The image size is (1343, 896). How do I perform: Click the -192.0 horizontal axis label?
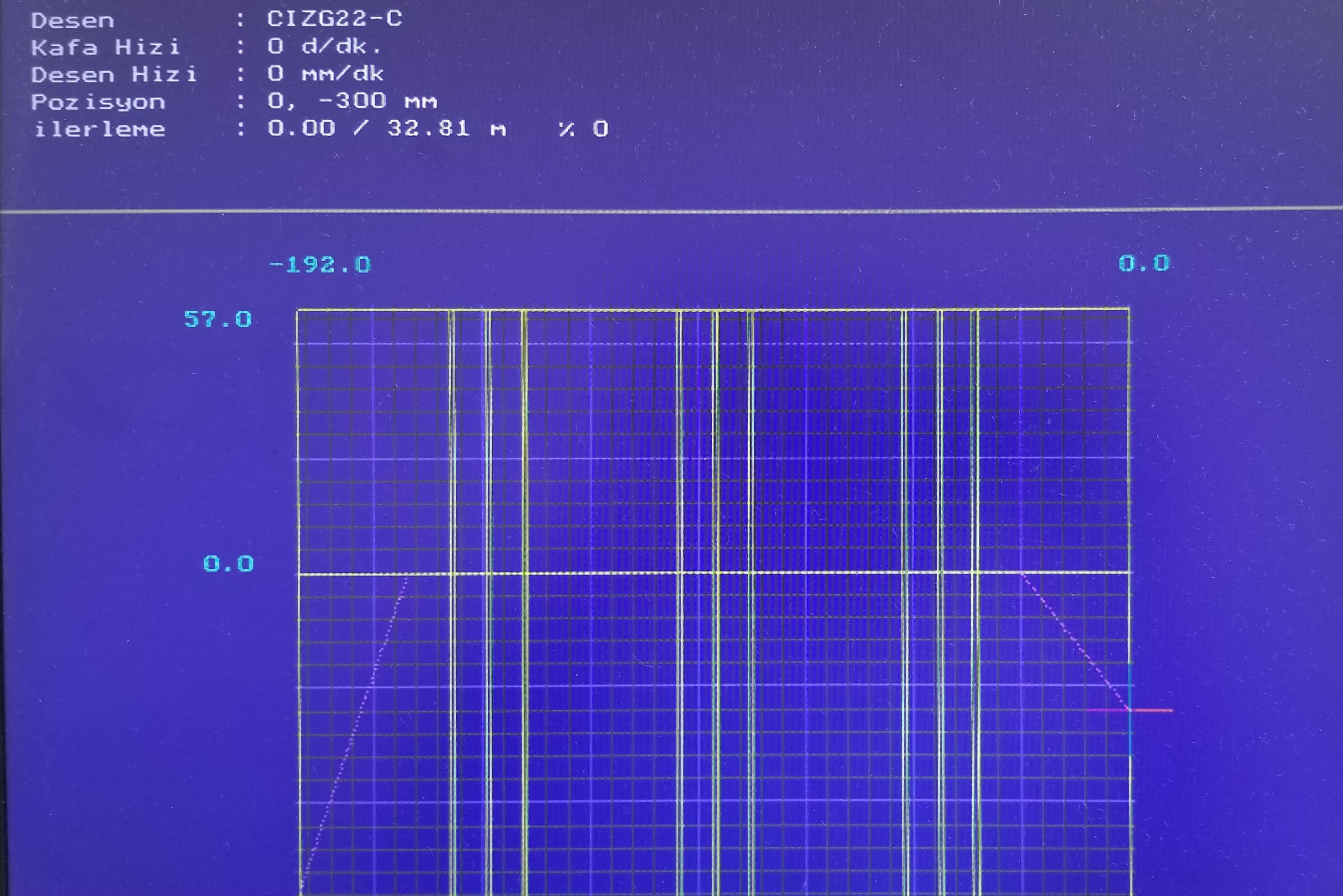pyautogui.click(x=320, y=265)
